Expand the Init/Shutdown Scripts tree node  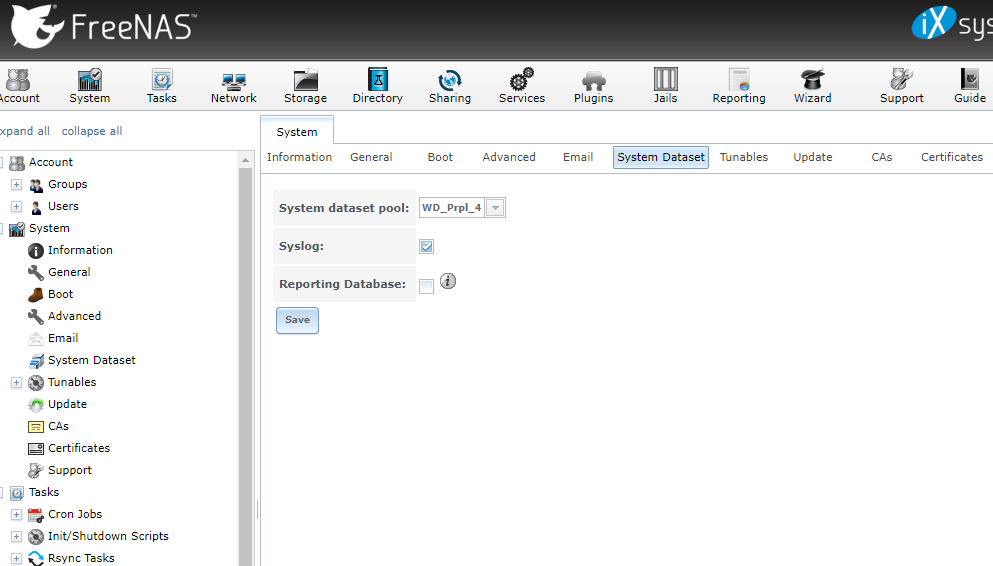click(x=16, y=537)
